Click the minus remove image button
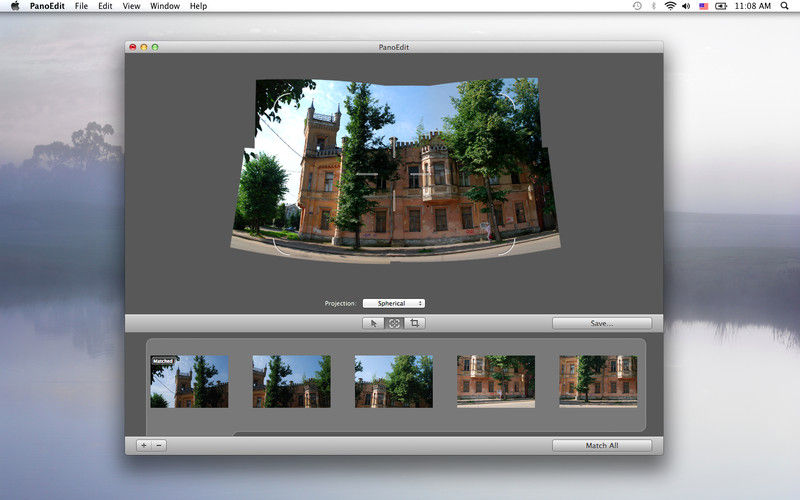Screen dimensions: 800x500 tap(159, 445)
